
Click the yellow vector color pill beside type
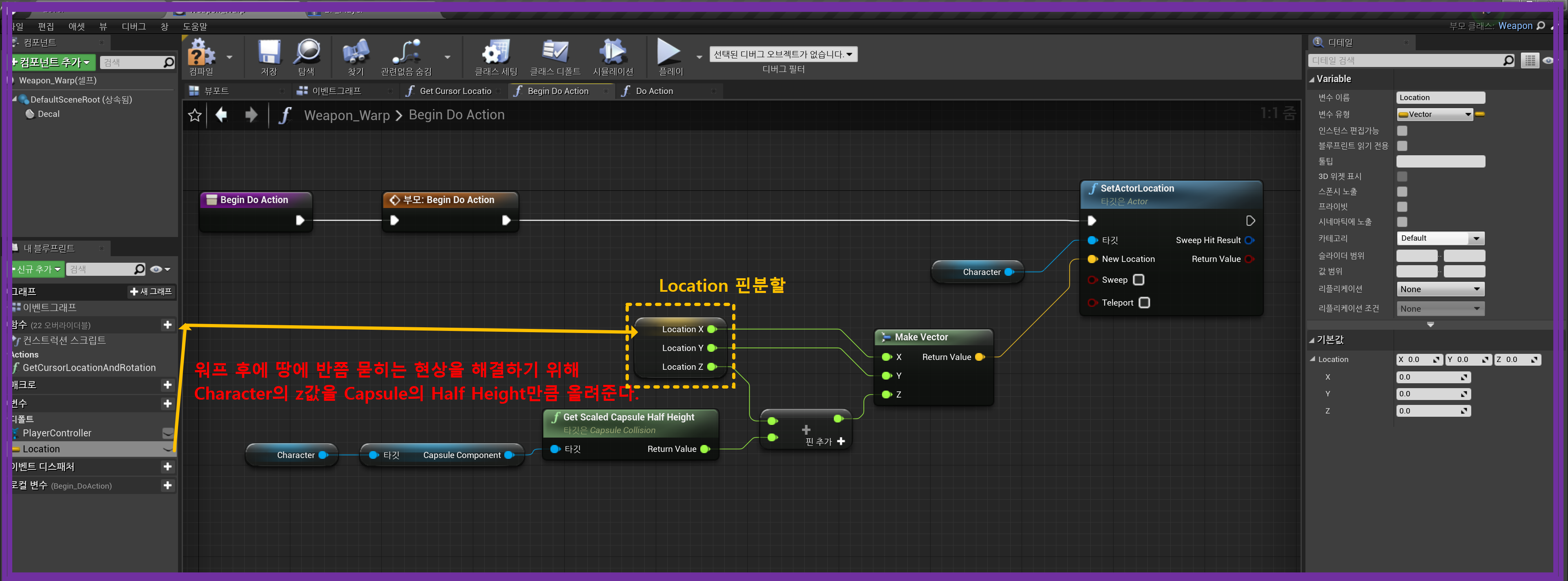1480,114
